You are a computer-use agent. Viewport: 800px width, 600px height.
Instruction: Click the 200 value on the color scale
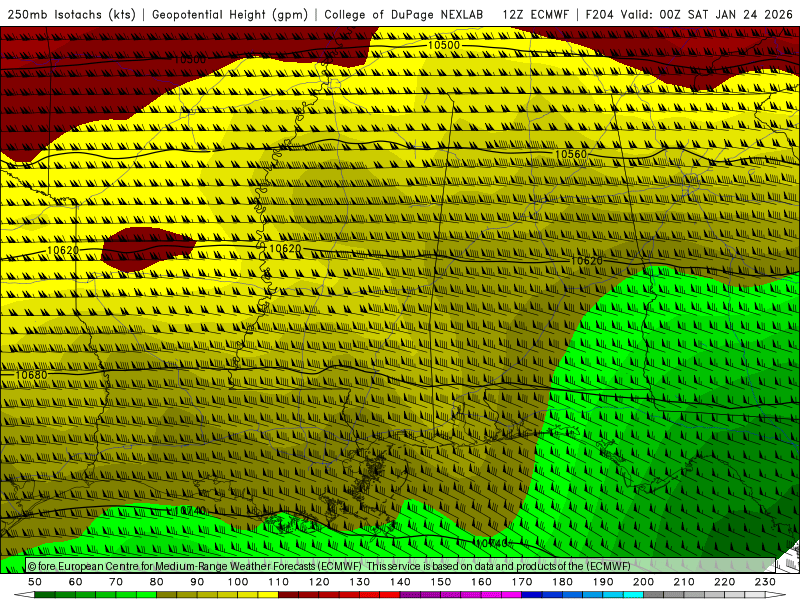click(643, 582)
